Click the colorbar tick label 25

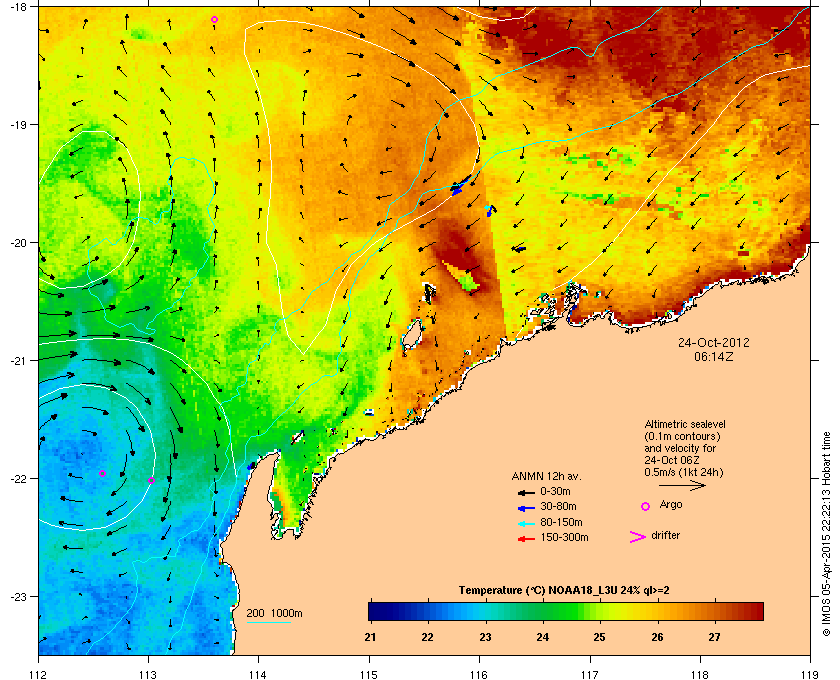click(599, 637)
